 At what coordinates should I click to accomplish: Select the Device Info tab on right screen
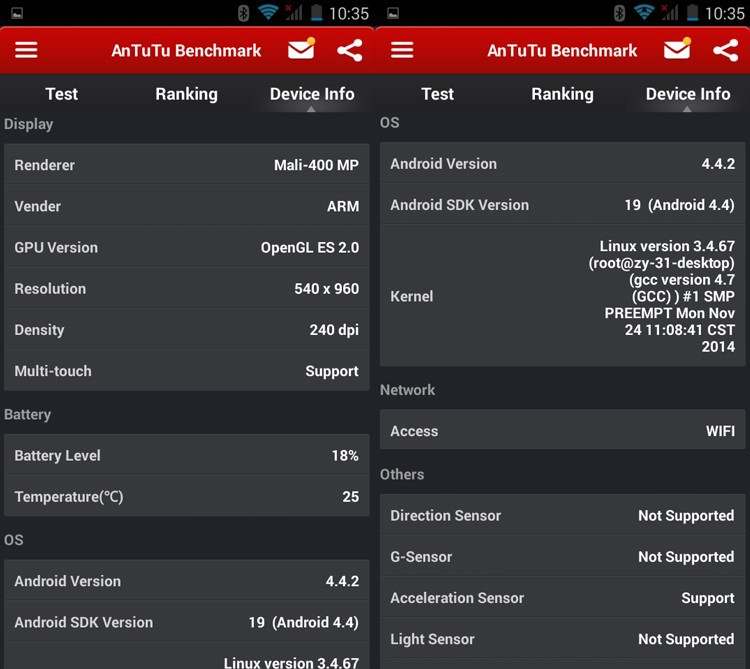click(x=687, y=94)
